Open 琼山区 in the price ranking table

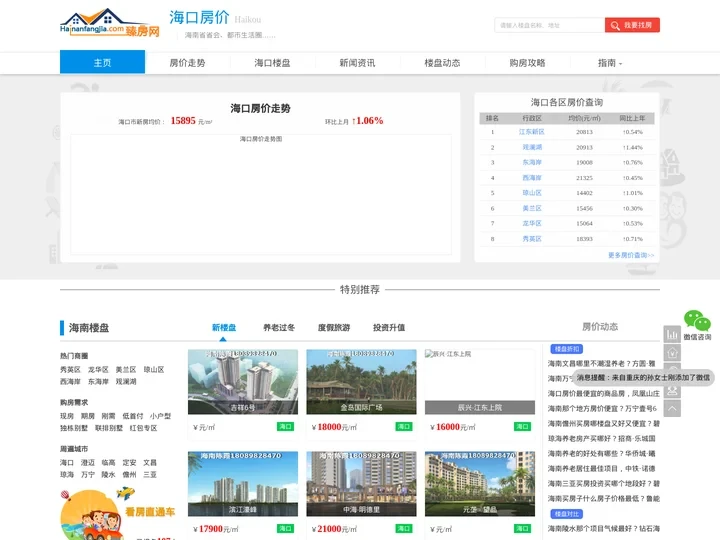[532, 193]
